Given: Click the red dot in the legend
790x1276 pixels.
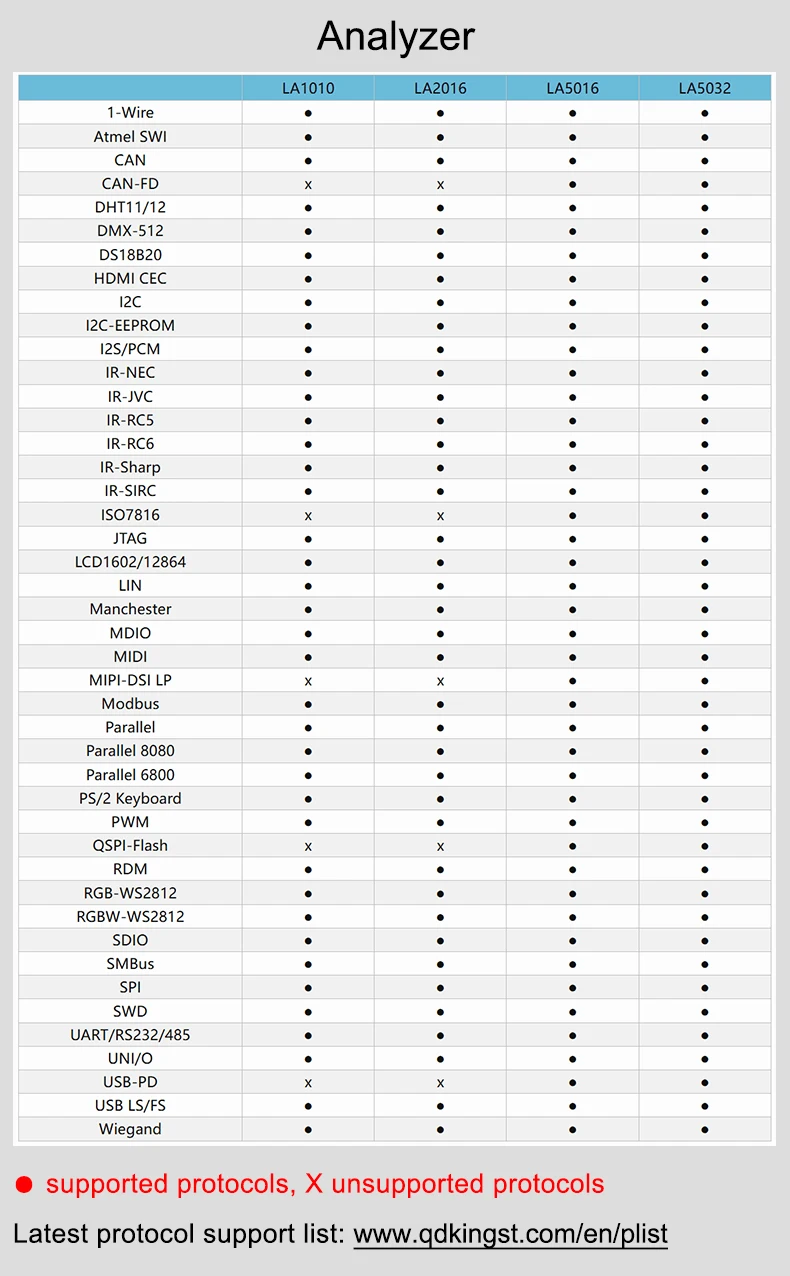Looking at the screenshot, I should tap(25, 1185).
